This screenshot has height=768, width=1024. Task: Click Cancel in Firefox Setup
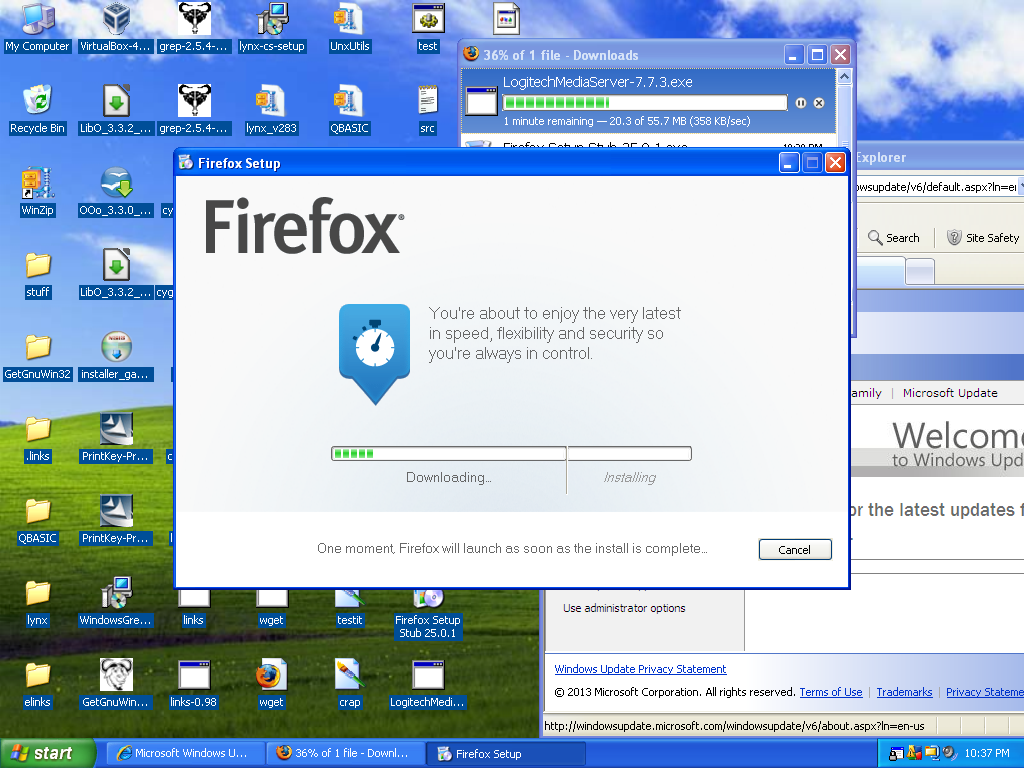coord(795,550)
